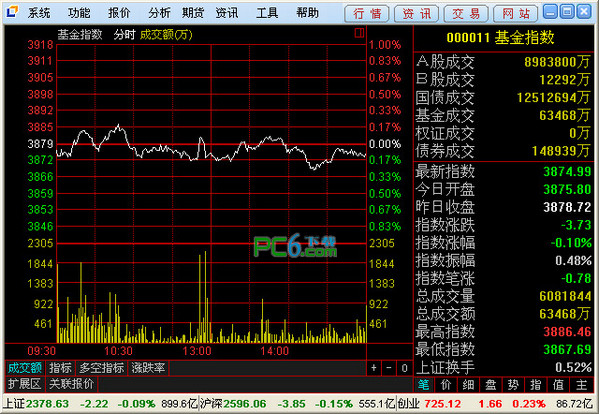This screenshot has height=414, width=599.
Task: Click the 关联报价 button
Action: [x=71, y=384]
